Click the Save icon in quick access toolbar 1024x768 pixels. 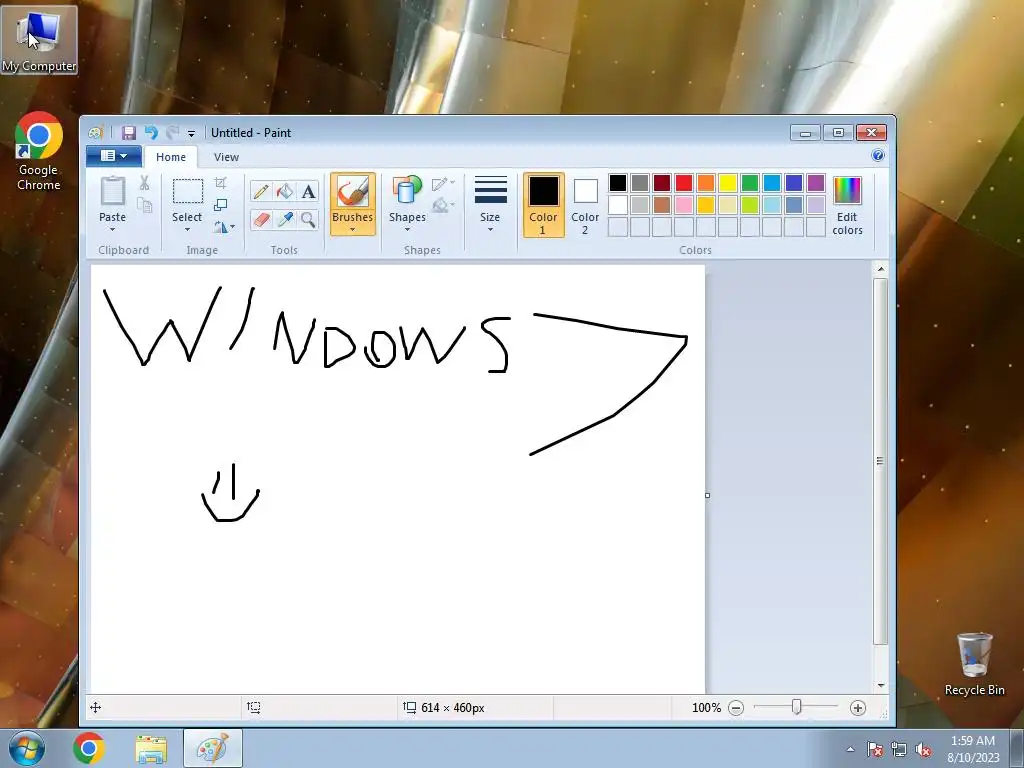pyautogui.click(x=129, y=133)
